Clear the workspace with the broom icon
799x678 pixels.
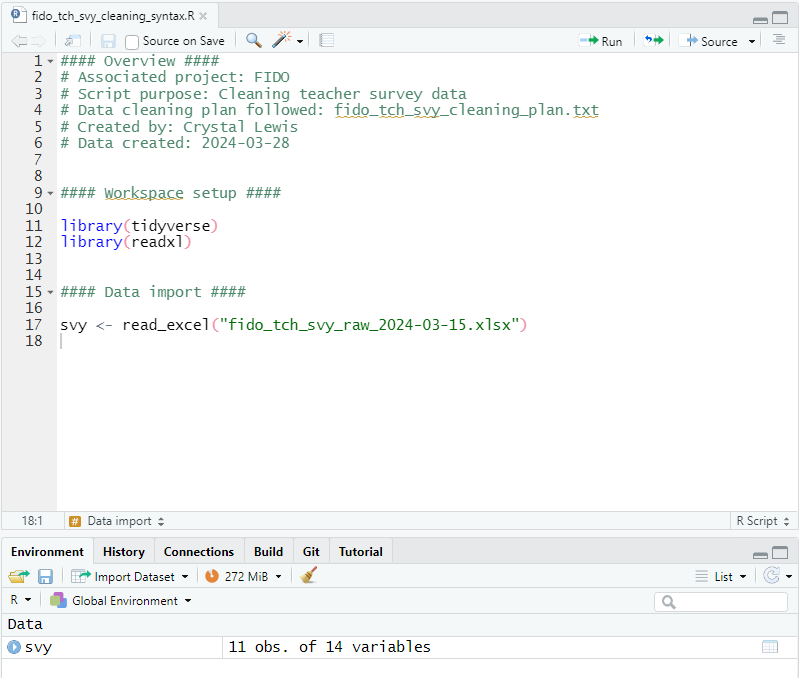pos(309,576)
